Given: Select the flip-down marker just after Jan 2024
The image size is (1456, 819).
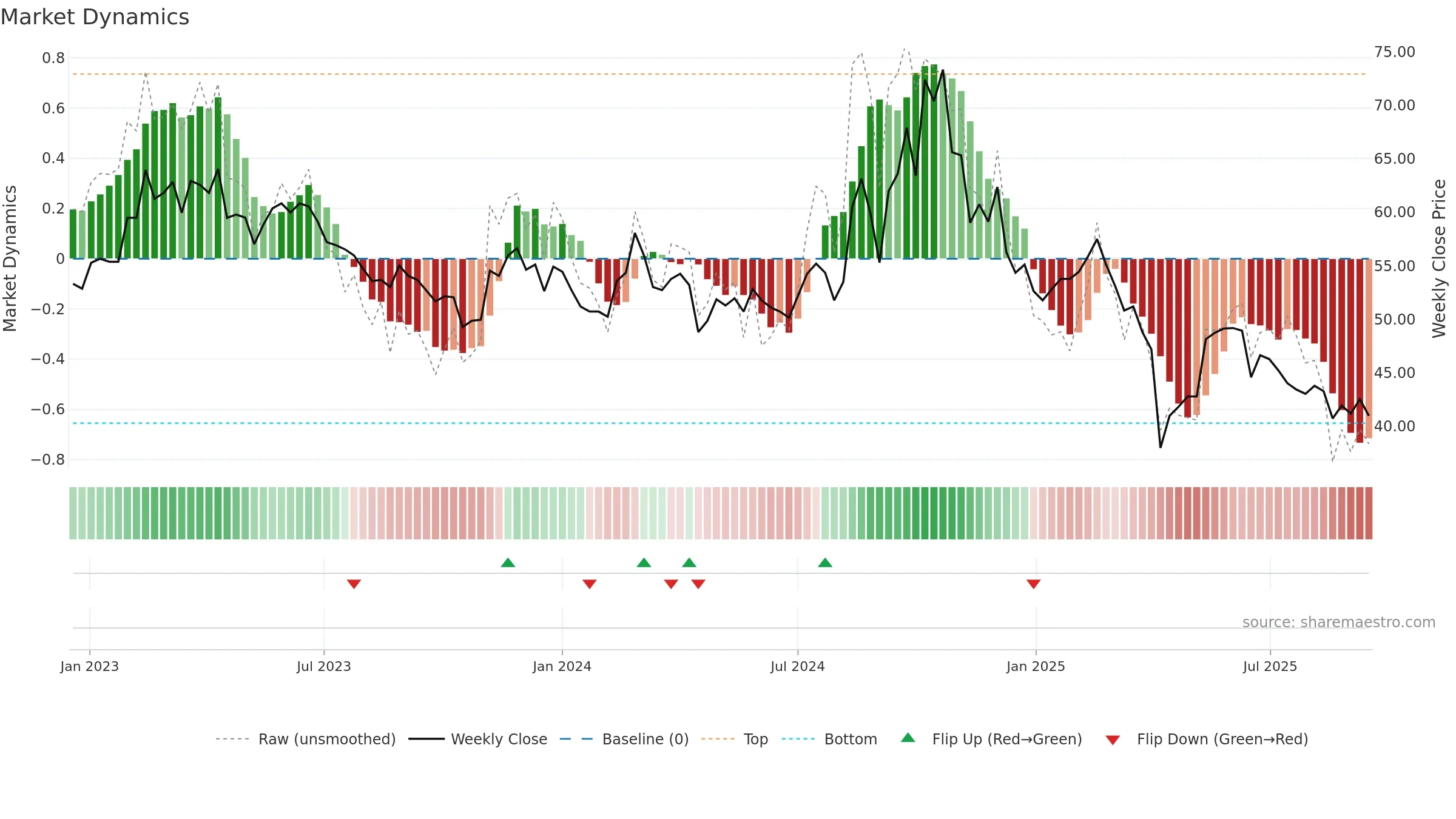Looking at the screenshot, I should pos(590,584).
